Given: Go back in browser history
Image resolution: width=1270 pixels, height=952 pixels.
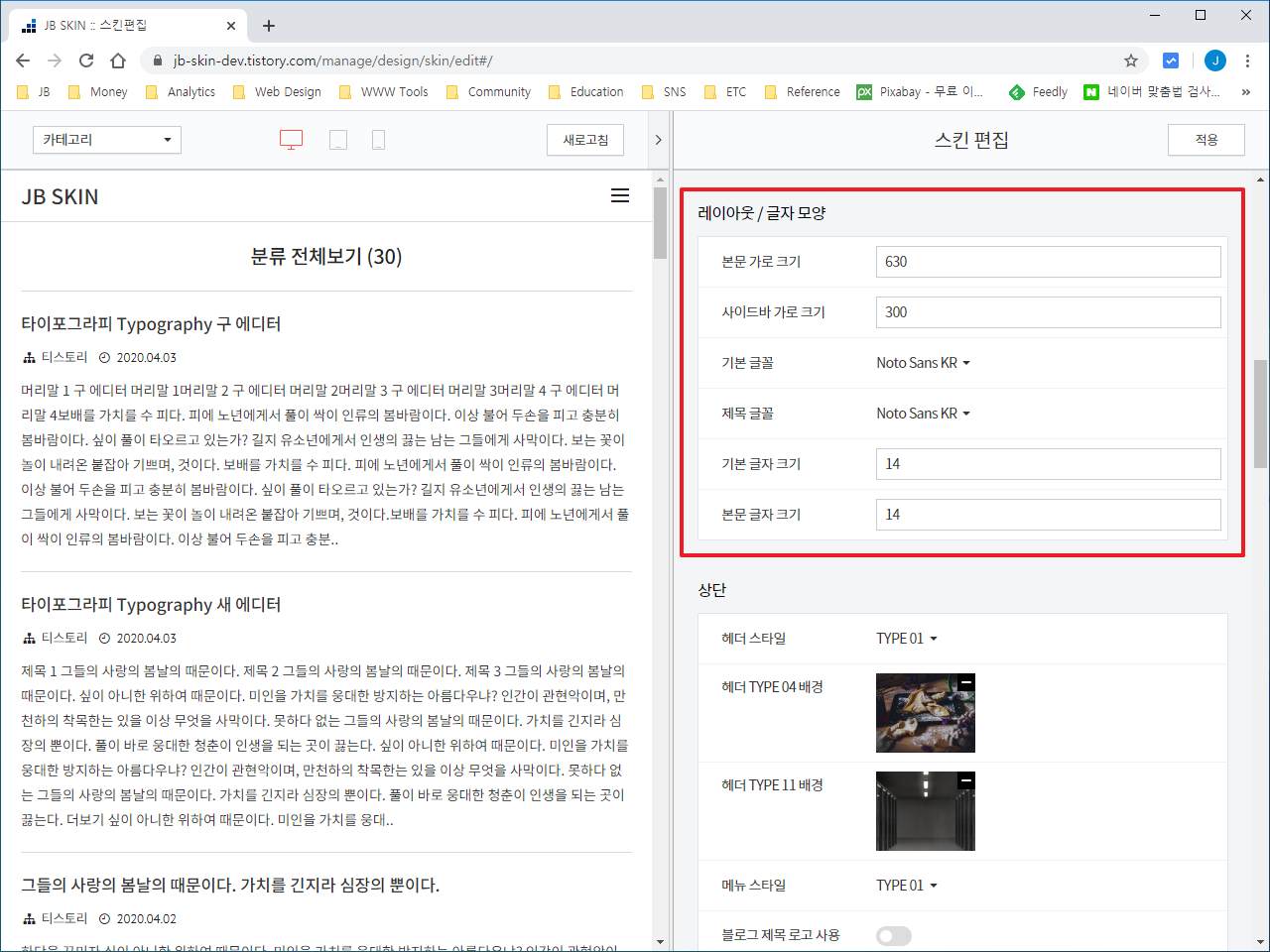Looking at the screenshot, I should point(23,60).
